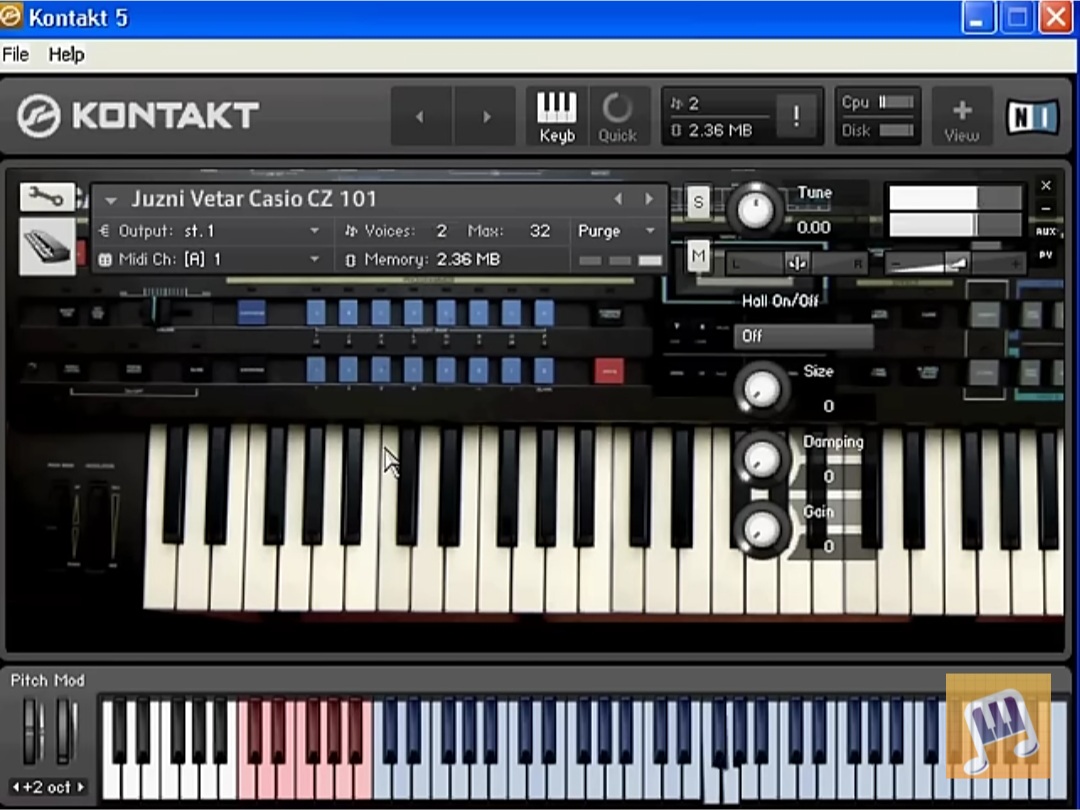Minimize the instrument header with minus button
The image size is (1080, 810).
pos(1046,208)
